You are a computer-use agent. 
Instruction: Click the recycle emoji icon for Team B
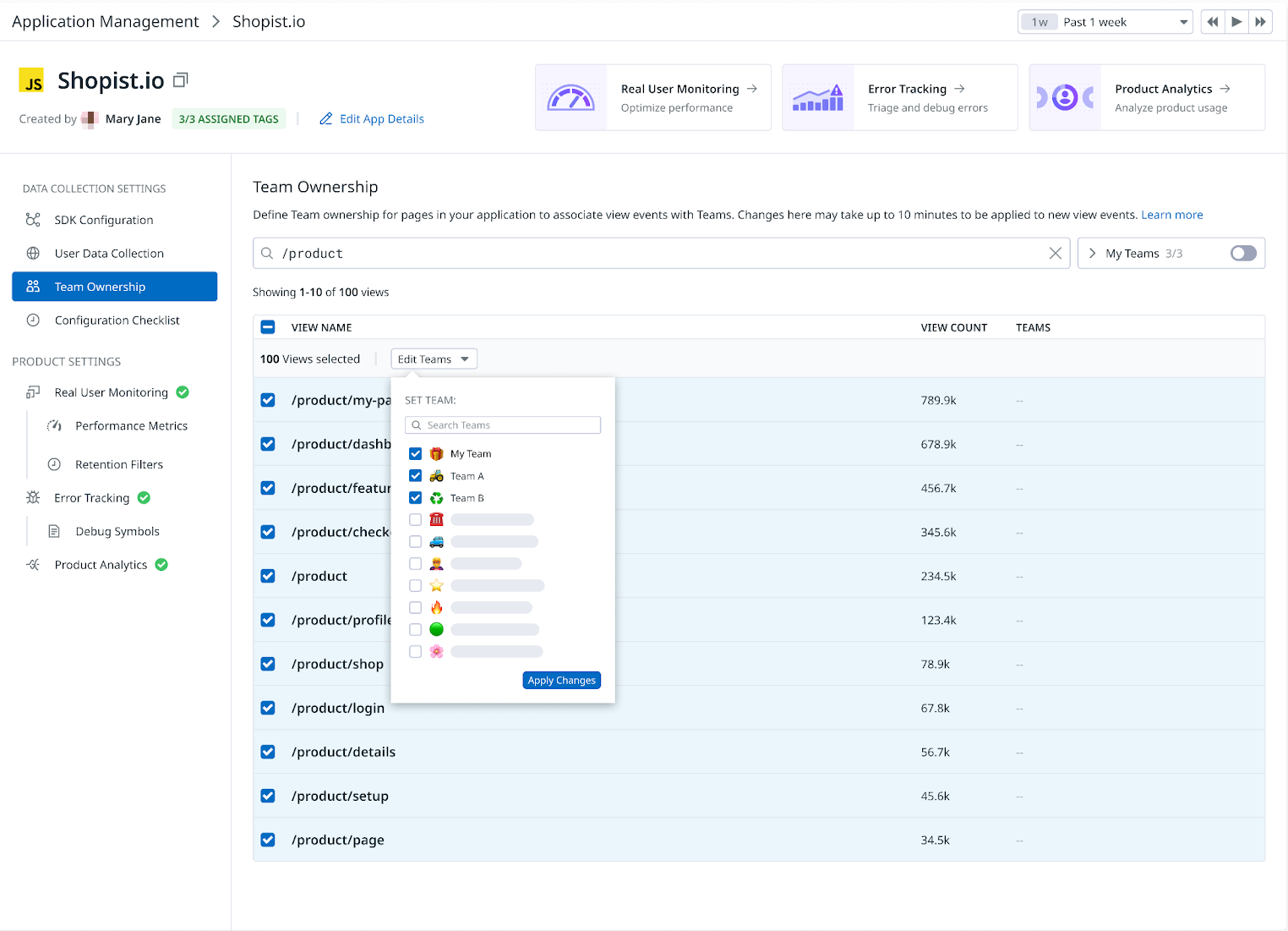(x=436, y=498)
